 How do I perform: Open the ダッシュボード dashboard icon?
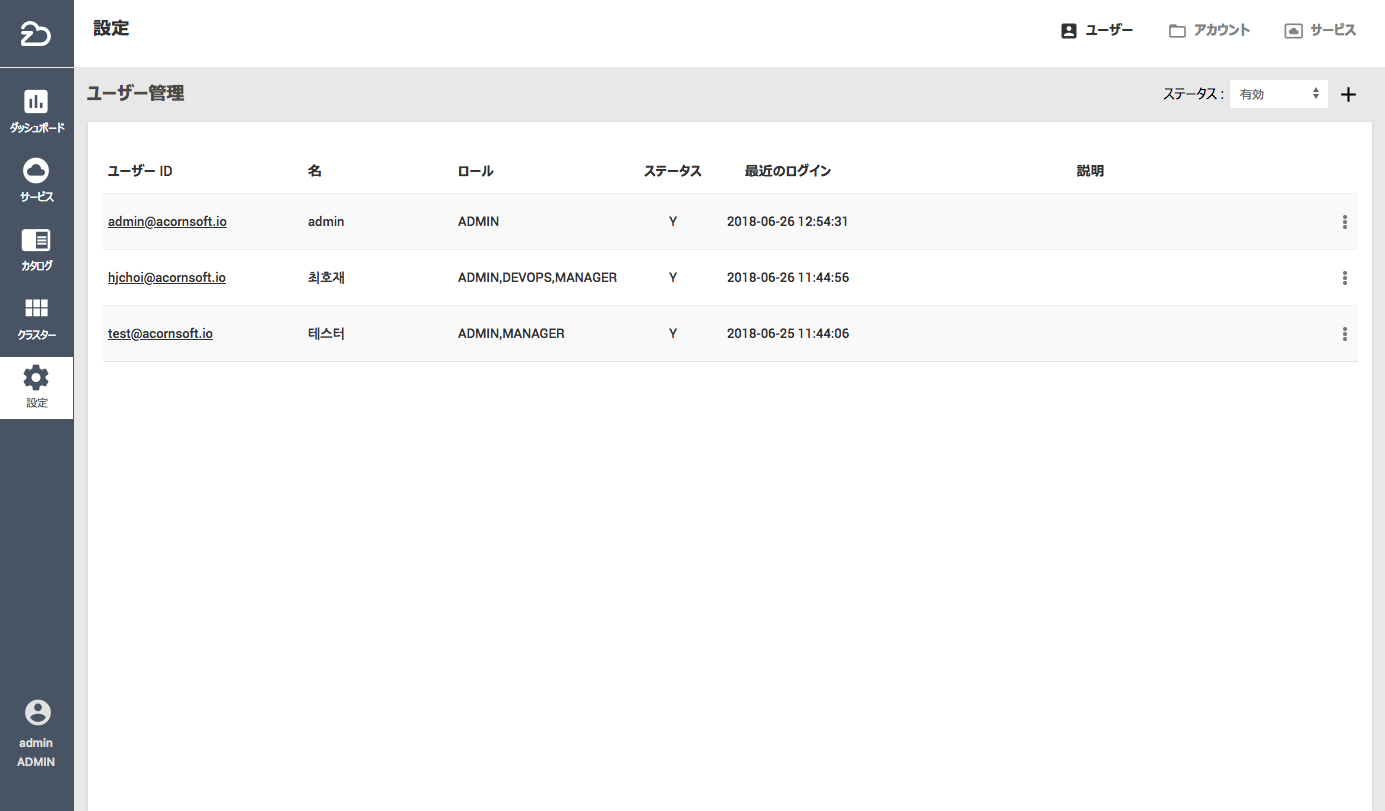(x=36, y=102)
